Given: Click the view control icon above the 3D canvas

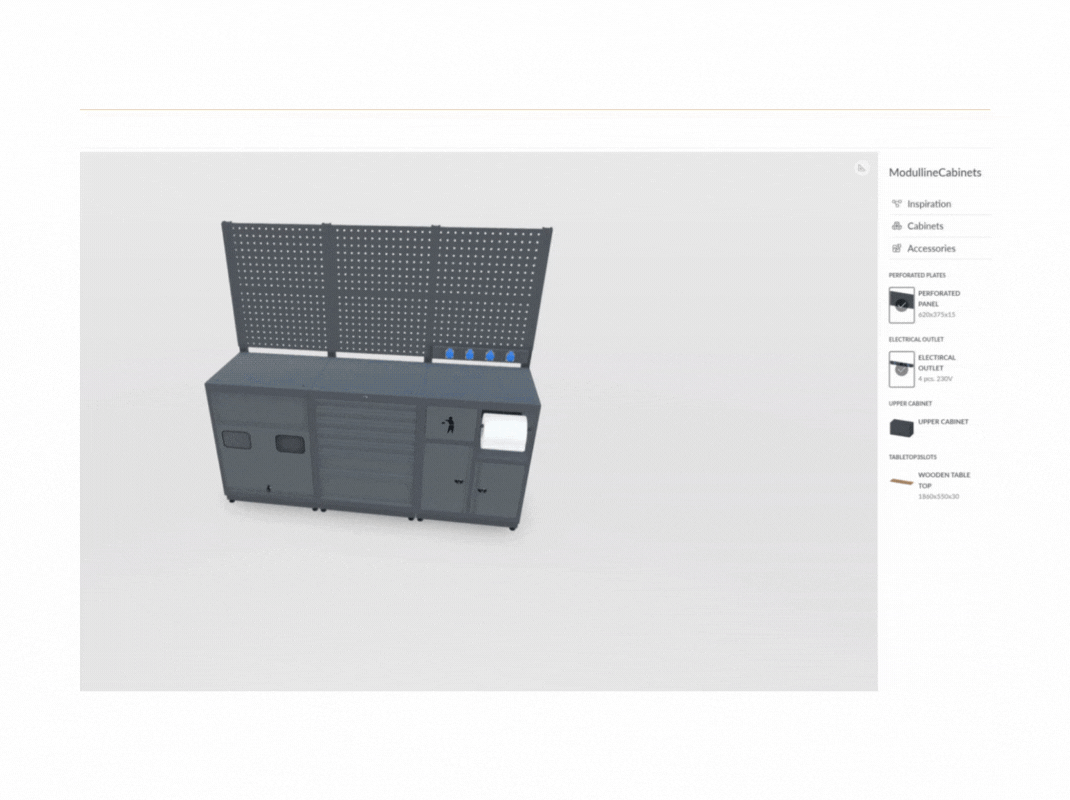Looking at the screenshot, I should (861, 168).
